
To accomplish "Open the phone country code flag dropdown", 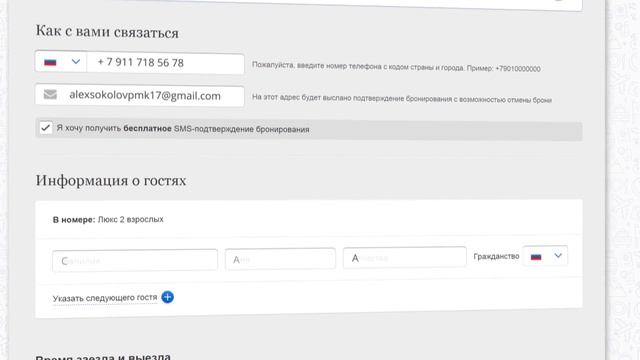I will pos(61,62).
